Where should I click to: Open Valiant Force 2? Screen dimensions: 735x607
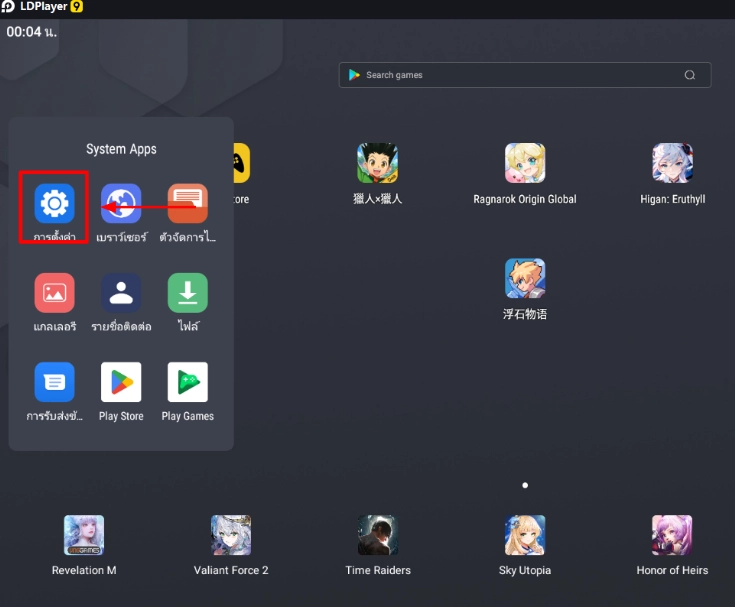(231, 535)
